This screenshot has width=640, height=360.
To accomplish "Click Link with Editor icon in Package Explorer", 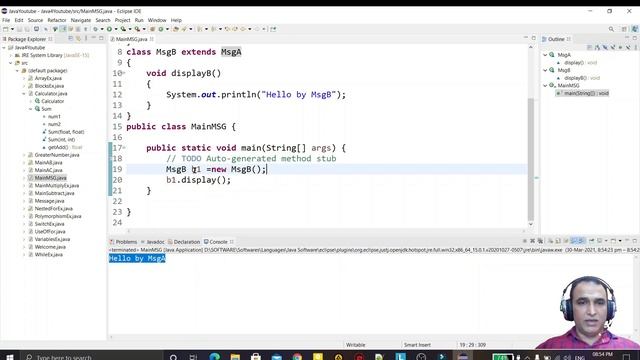I will click(x=78, y=39).
